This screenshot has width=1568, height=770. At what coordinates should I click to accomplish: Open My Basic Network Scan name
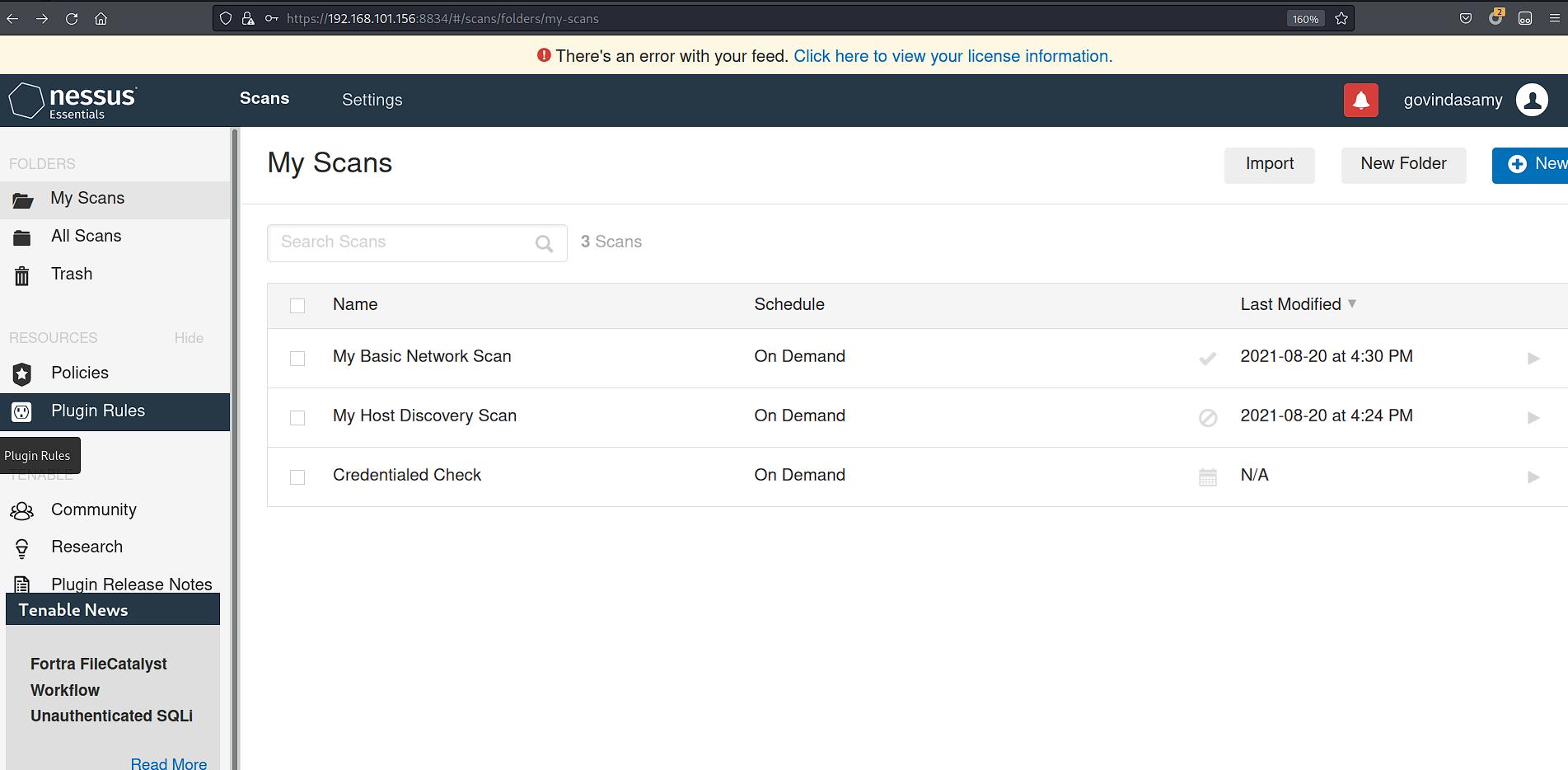422,356
